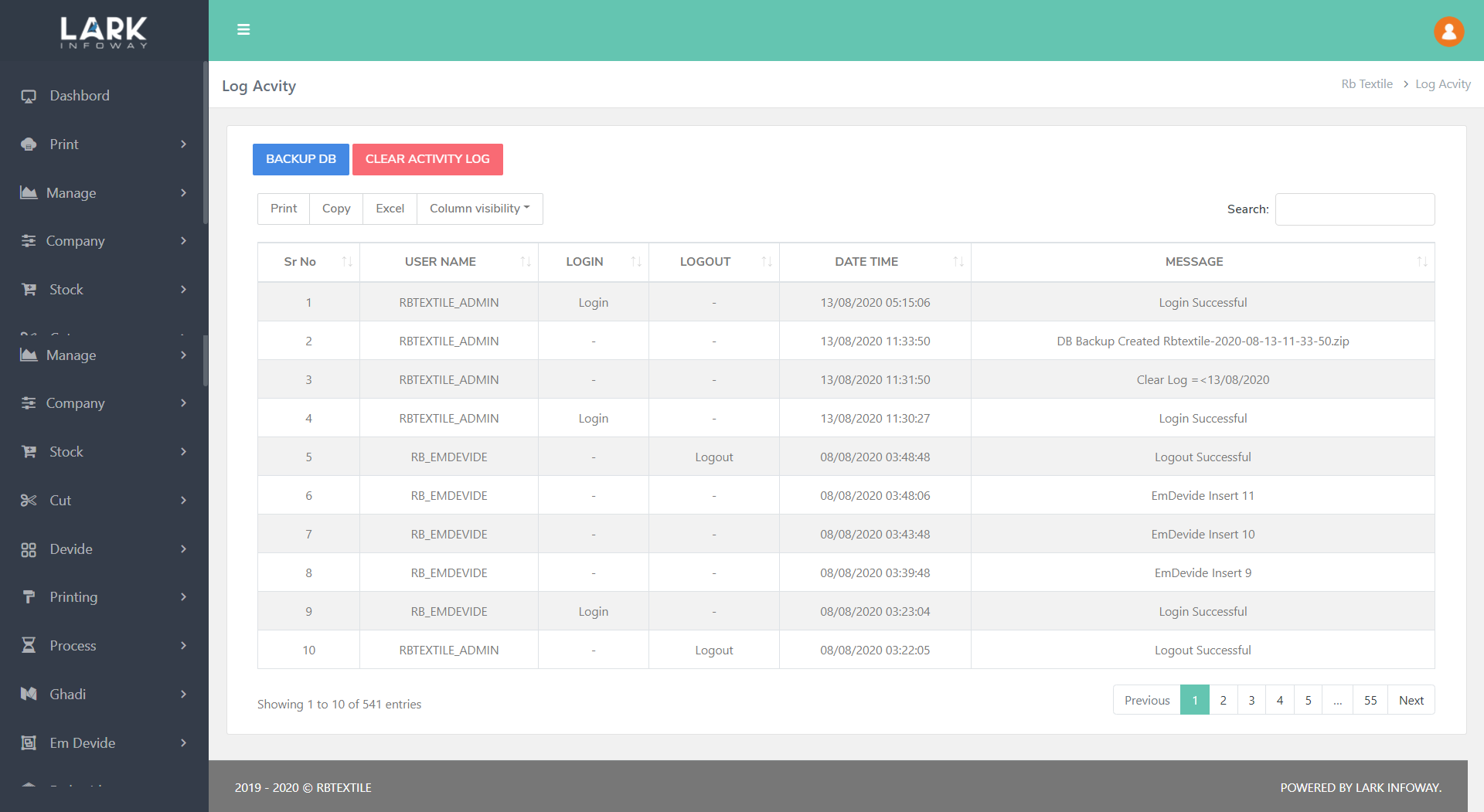The image size is (1484, 812).
Task: Click the BACKUP DB button
Action: click(x=301, y=159)
